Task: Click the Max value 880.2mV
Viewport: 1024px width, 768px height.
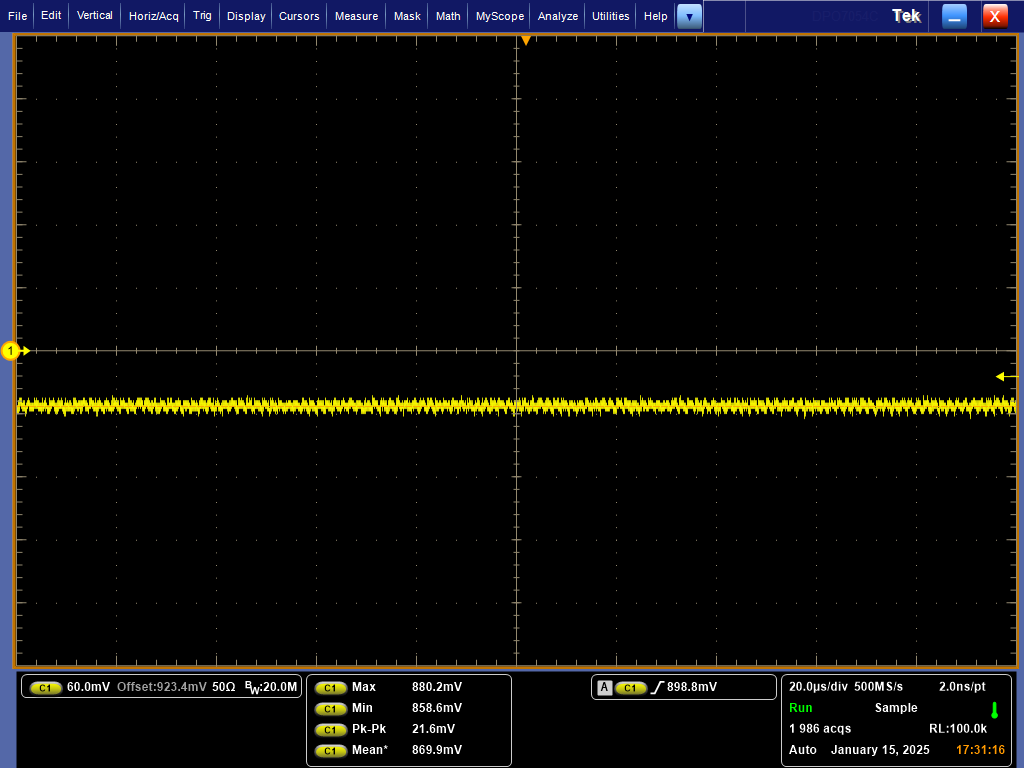Action: tap(437, 687)
